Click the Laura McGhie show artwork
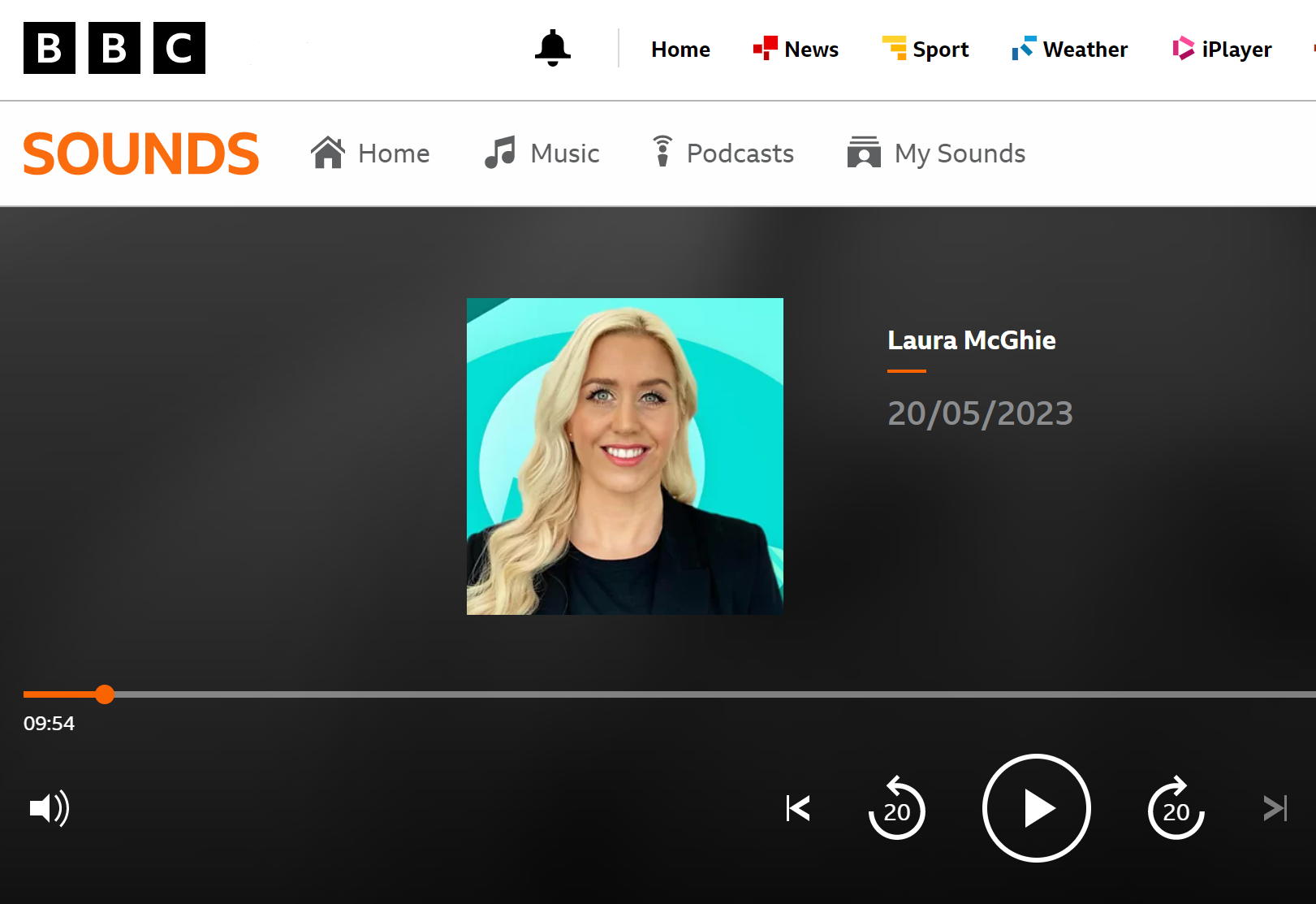The width and height of the screenshot is (1316, 904). (624, 456)
